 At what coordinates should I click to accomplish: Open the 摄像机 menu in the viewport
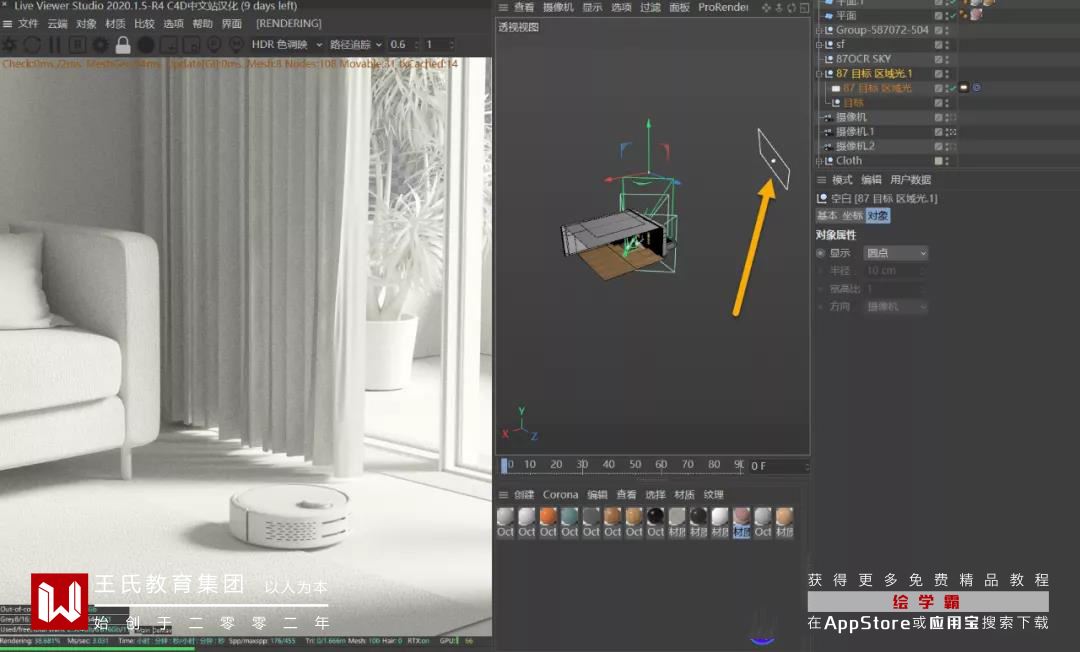tap(558, 8)
